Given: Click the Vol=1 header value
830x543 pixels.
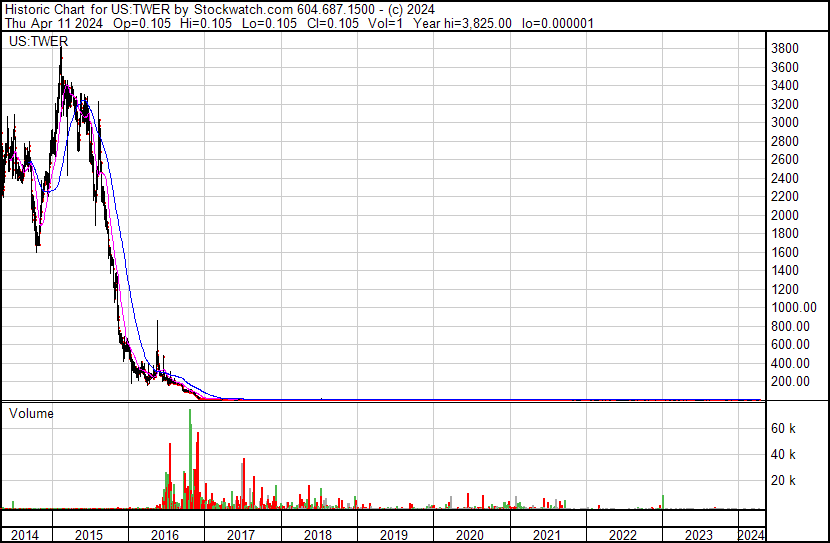Looking at the screenshot, I should (386, 23).
